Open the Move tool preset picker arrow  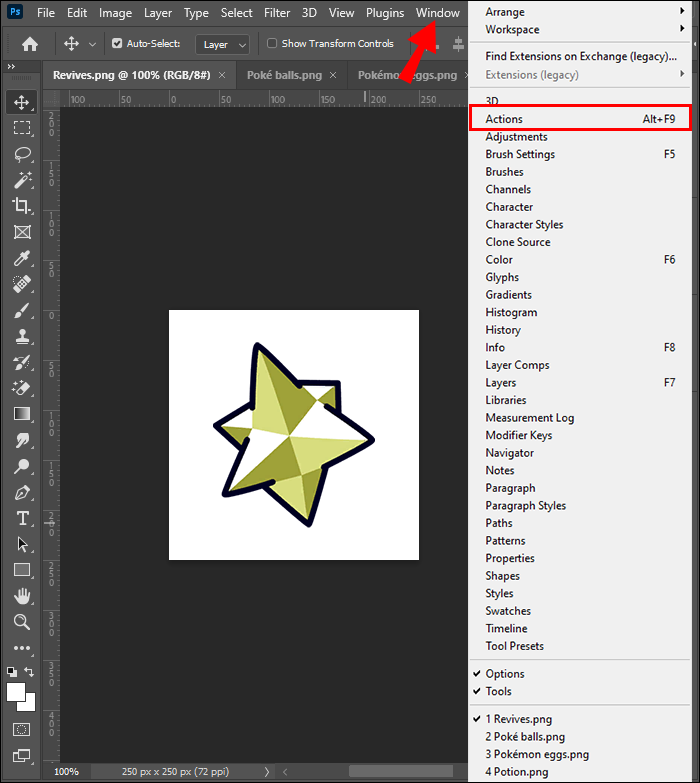[x=92, y=44]
